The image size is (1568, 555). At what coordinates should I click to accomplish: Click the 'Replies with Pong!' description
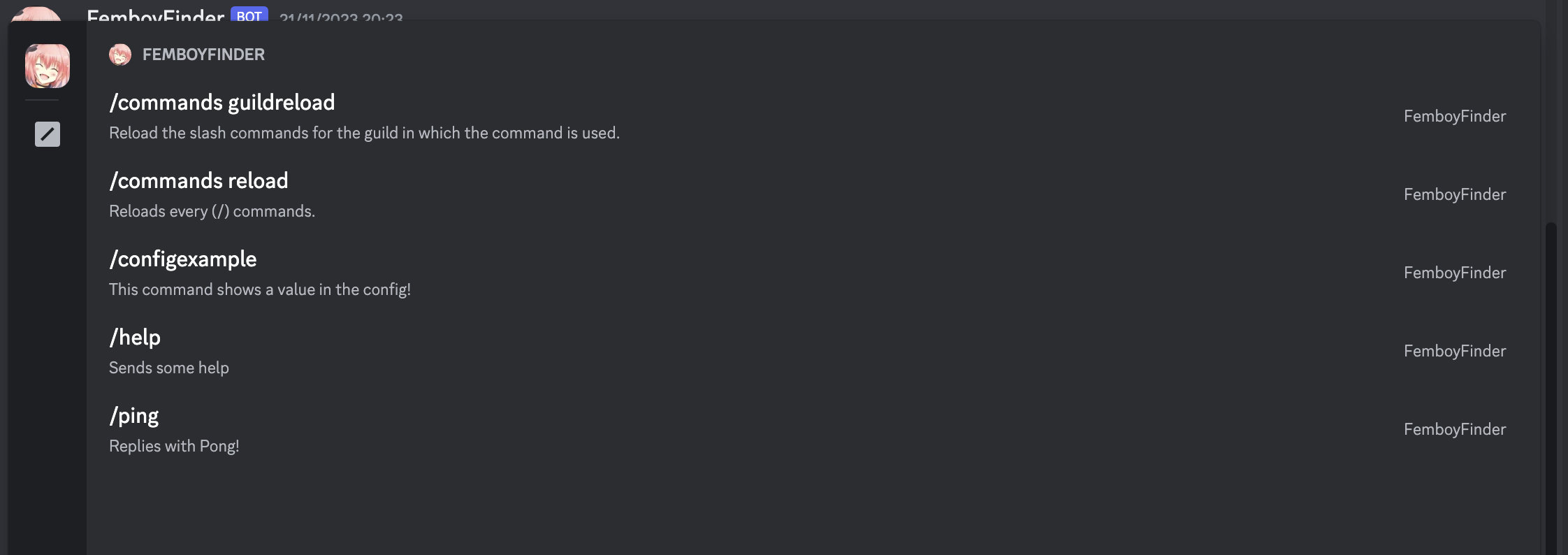pyautogui.click(x=174, y=446)
